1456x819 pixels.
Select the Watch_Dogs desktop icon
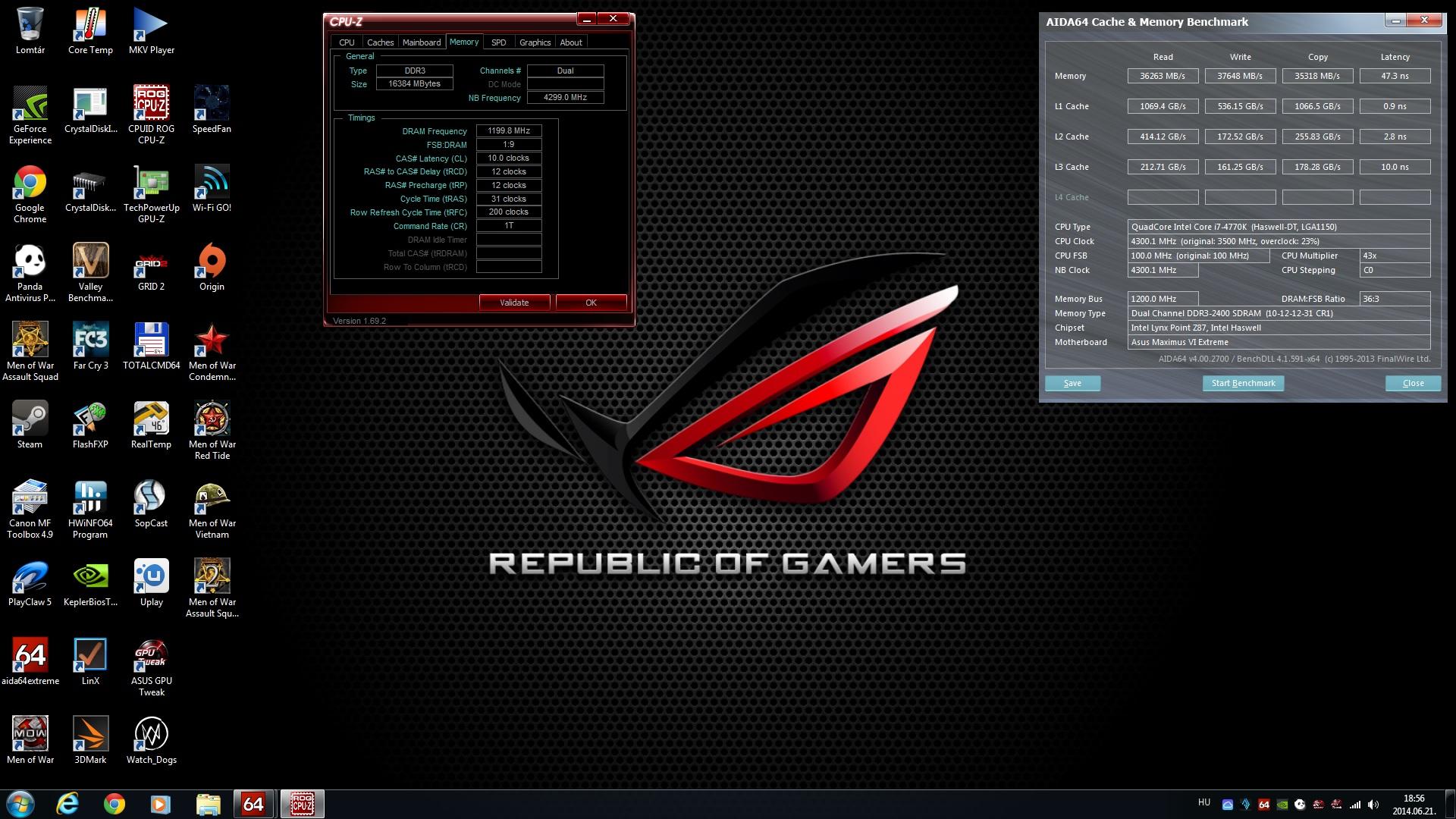pyautogui.click(x=151, y=741)
